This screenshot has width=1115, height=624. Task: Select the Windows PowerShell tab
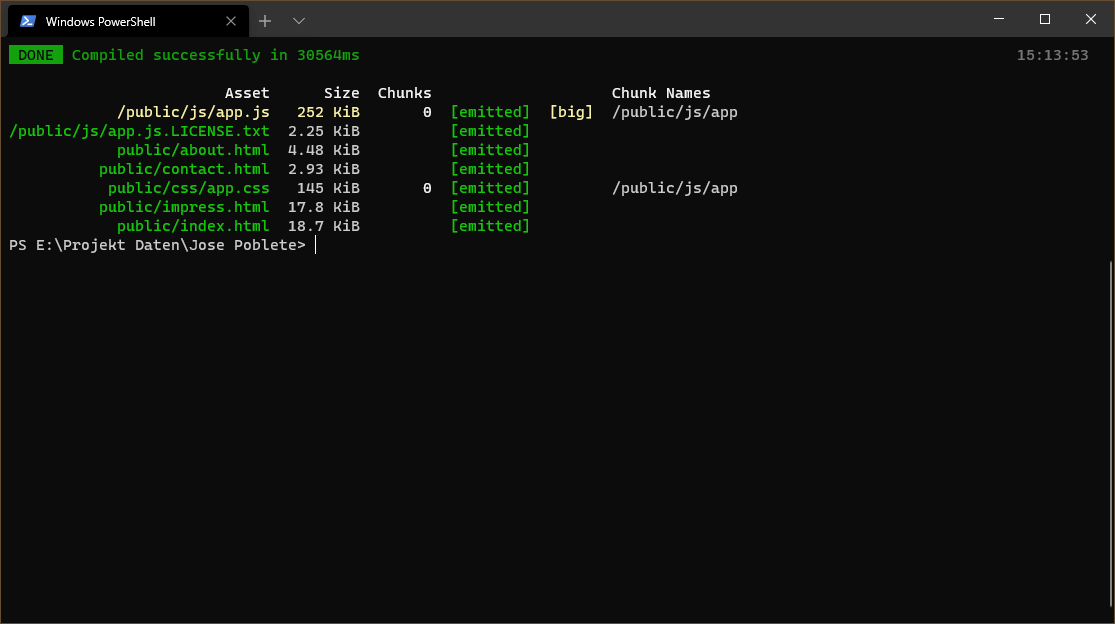coord(110,21)
